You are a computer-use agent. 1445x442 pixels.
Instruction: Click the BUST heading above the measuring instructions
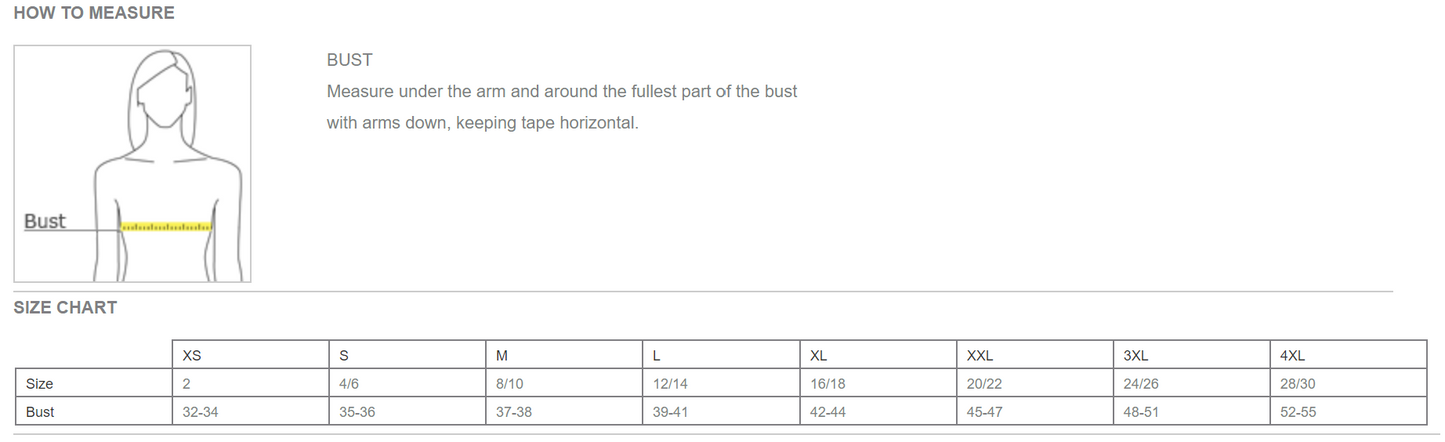(x=349, y=60)
